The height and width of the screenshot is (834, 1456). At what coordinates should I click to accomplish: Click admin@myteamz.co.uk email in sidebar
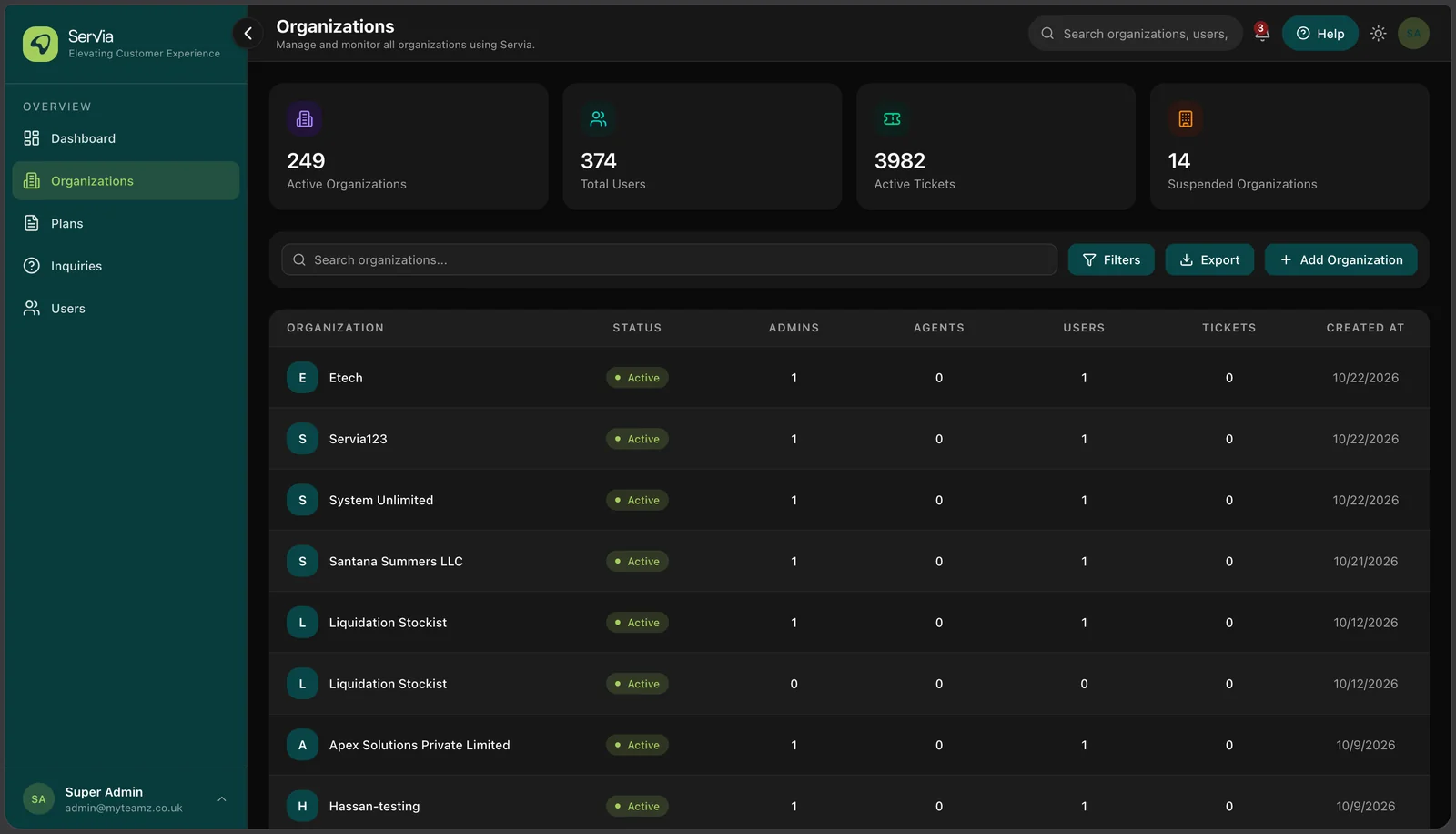pos(123,809)
